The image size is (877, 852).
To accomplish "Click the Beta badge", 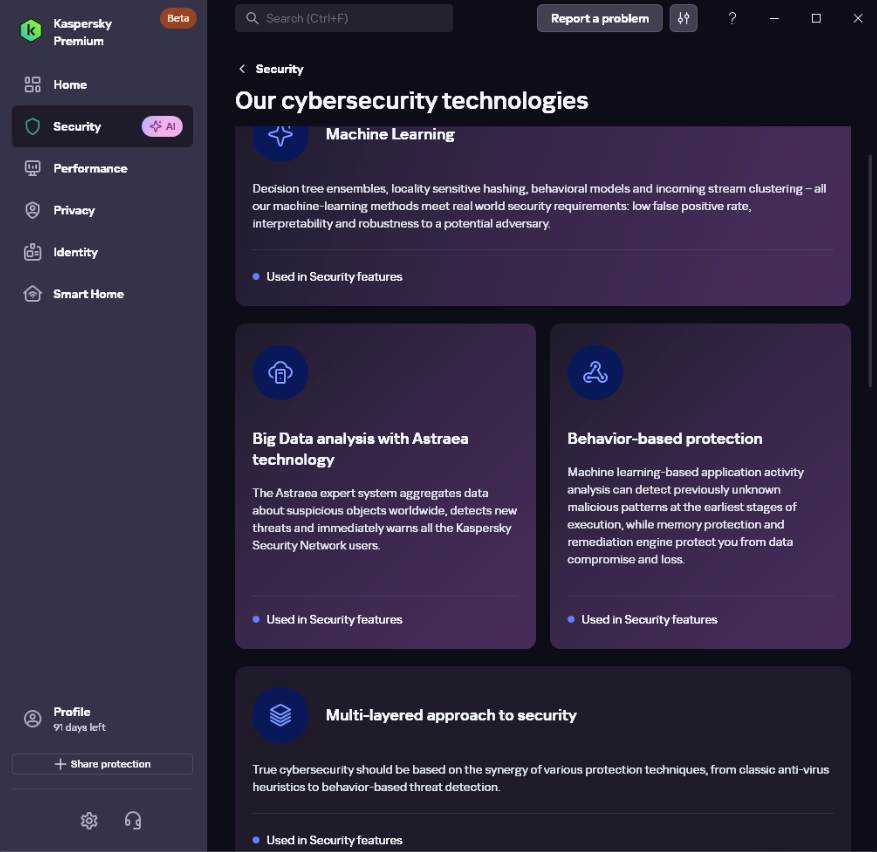I will point(178,18).
